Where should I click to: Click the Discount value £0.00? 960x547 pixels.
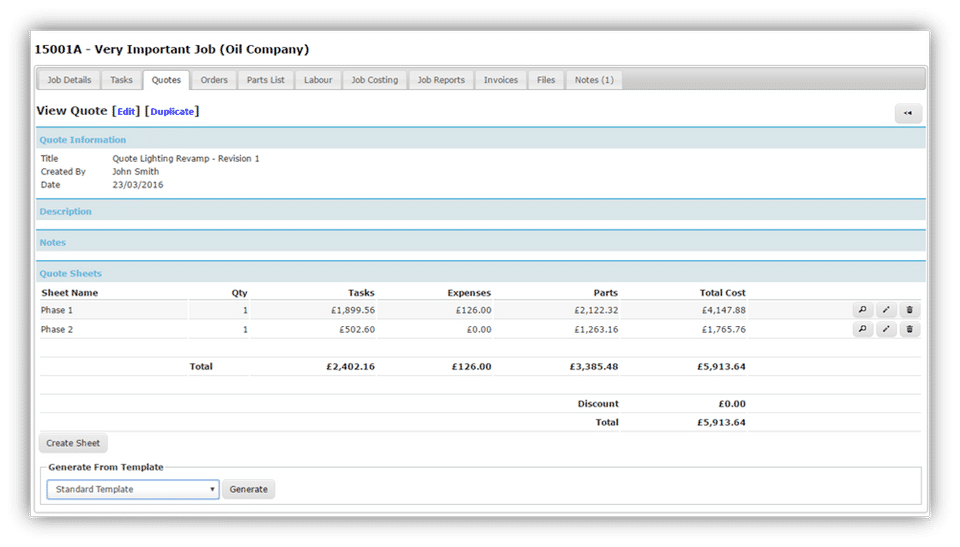(x=732, y=404)
